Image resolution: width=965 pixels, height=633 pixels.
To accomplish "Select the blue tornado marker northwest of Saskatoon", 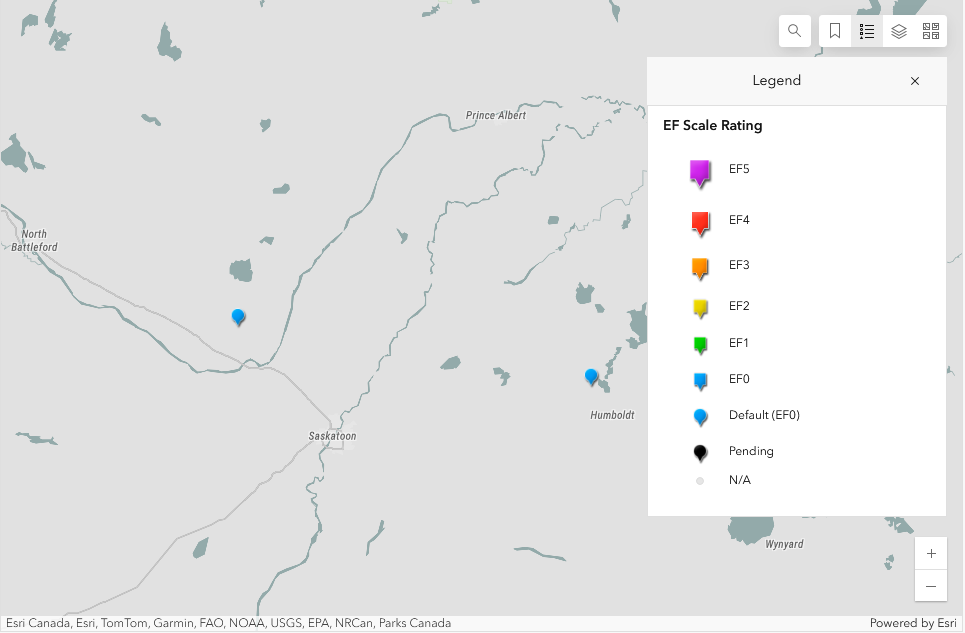I will [238, 317].
